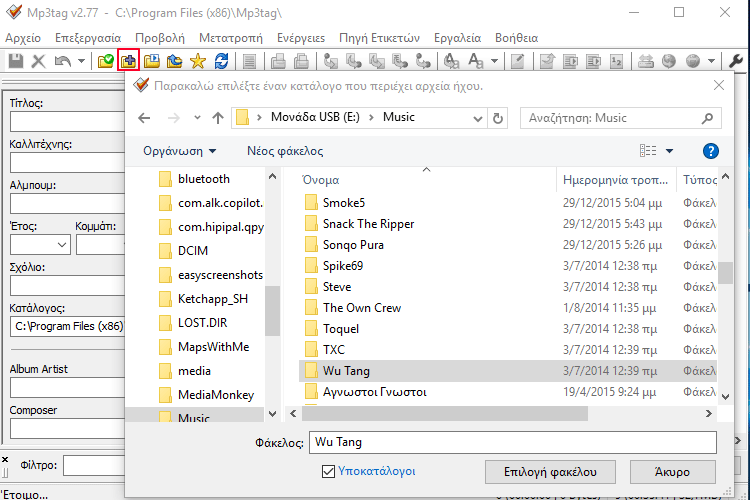The width and height of the screenshot is (750, 500).
Task: Click the Add directory folder icon with plus
Action: pyautogui.click(x=128, y=61)
